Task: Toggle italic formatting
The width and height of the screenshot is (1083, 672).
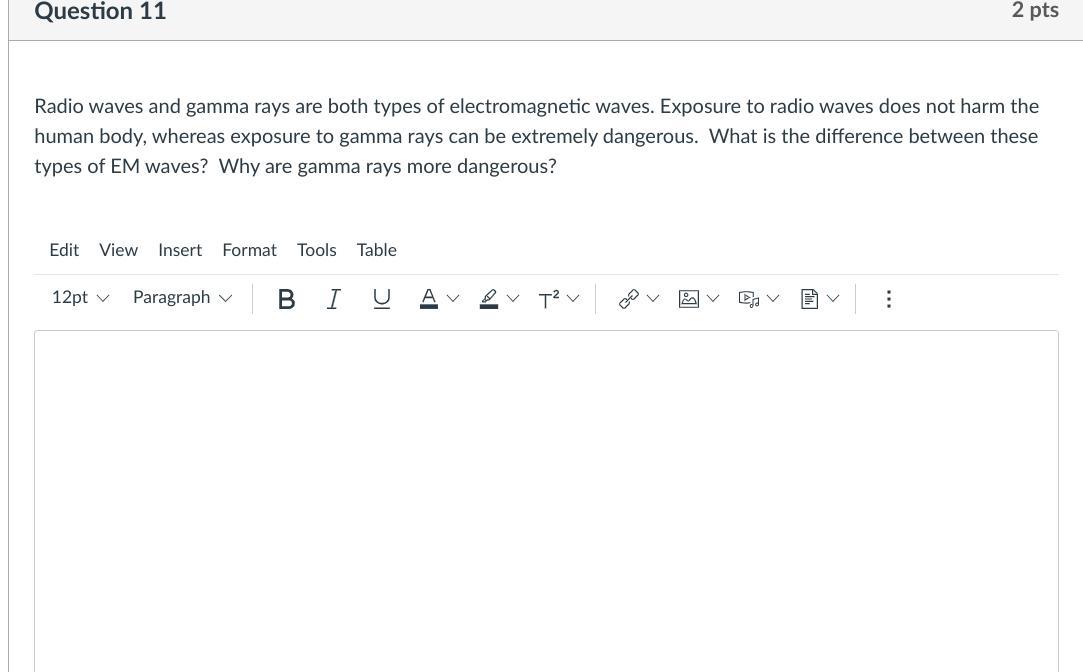Action: [333, 298]
